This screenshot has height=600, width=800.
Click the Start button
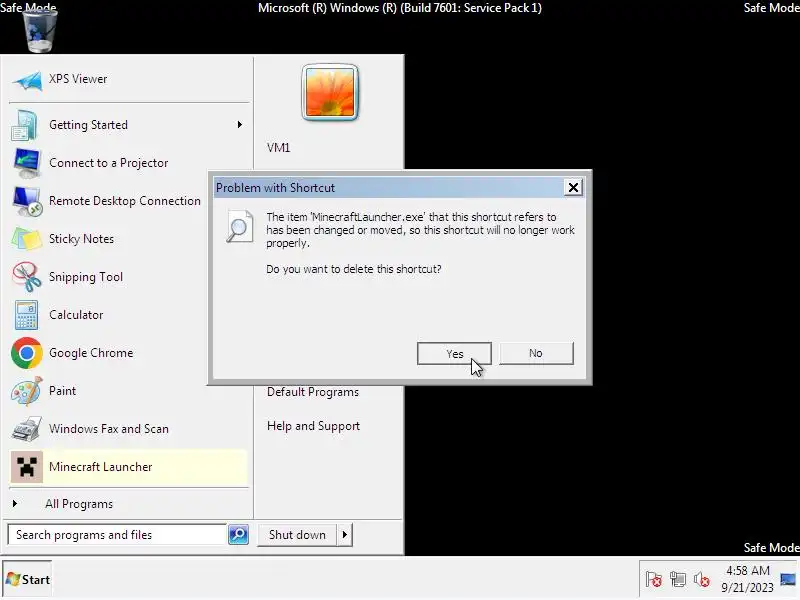click(28, 580)
